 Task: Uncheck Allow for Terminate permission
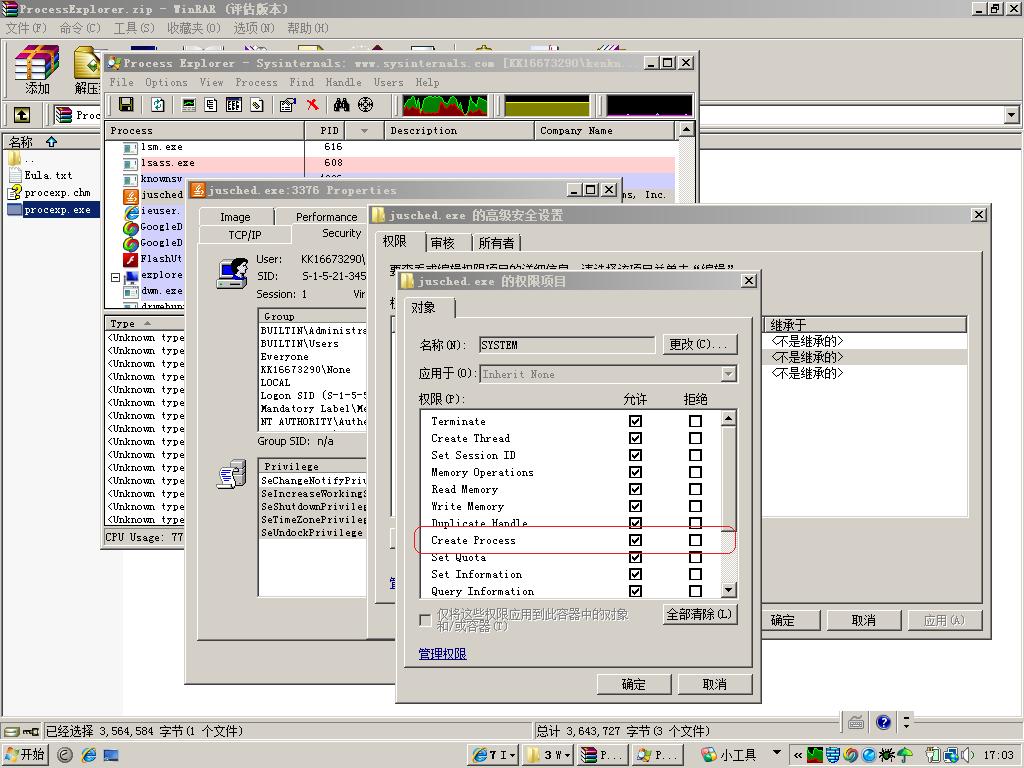coord(635,421)
